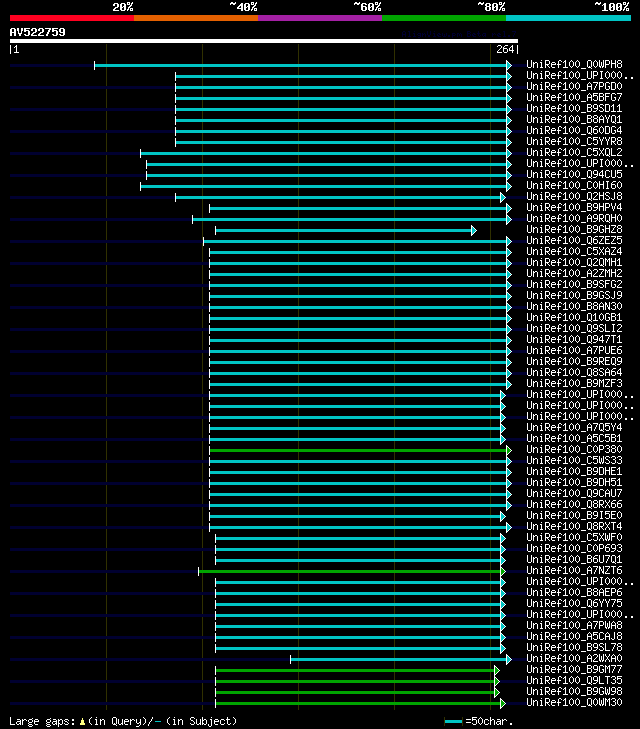Click the UniRef100_Q9SLI2 label
Viewport: 640px width, 729px height.
574,328
